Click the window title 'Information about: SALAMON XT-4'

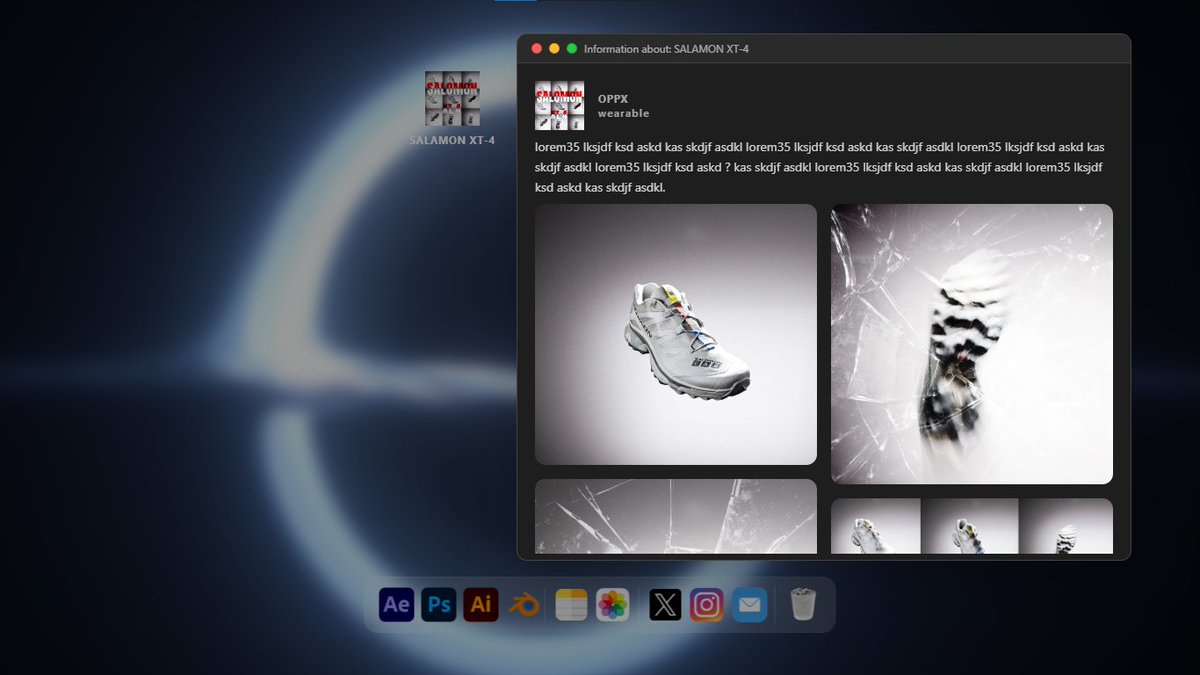point(667,49)
